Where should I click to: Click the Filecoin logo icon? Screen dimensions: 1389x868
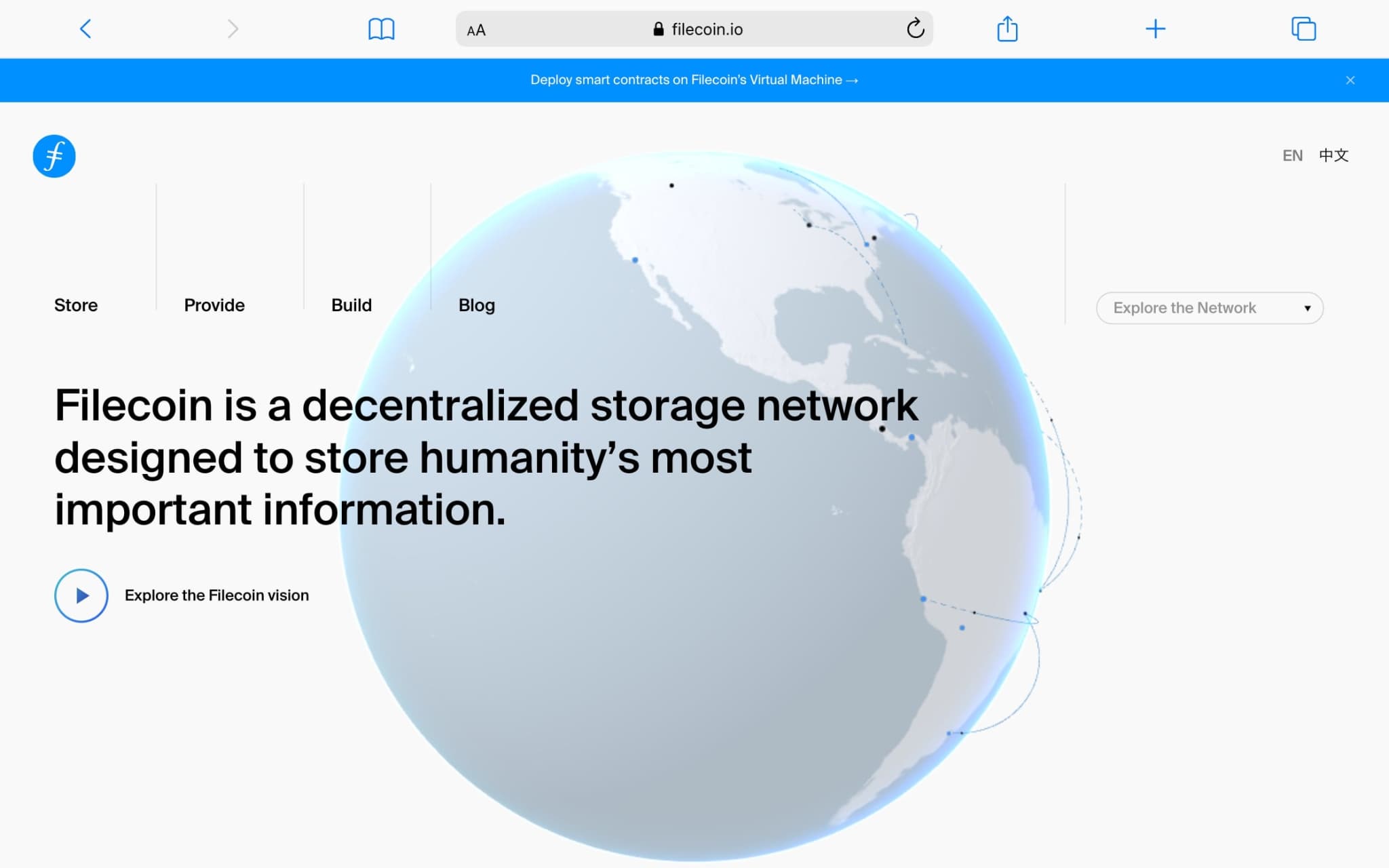(x=54, y=156)
